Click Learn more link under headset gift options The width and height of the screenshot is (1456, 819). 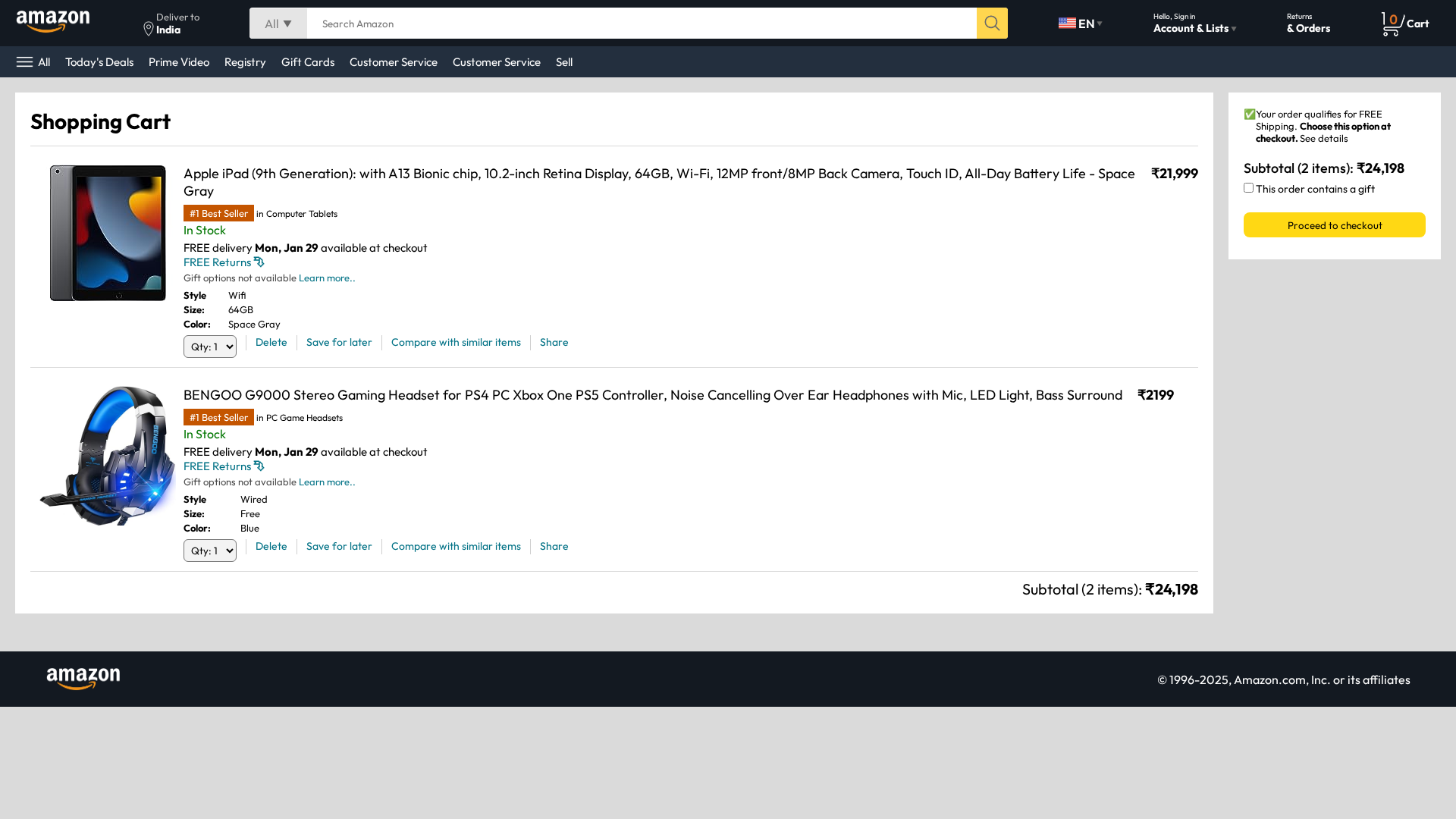[327, 482]
